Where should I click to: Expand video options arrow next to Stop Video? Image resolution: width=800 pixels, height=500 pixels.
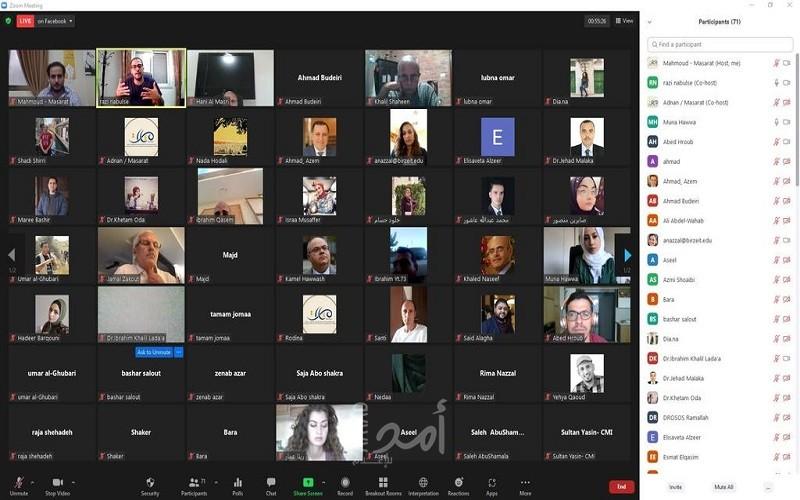[x=73, y=482]
